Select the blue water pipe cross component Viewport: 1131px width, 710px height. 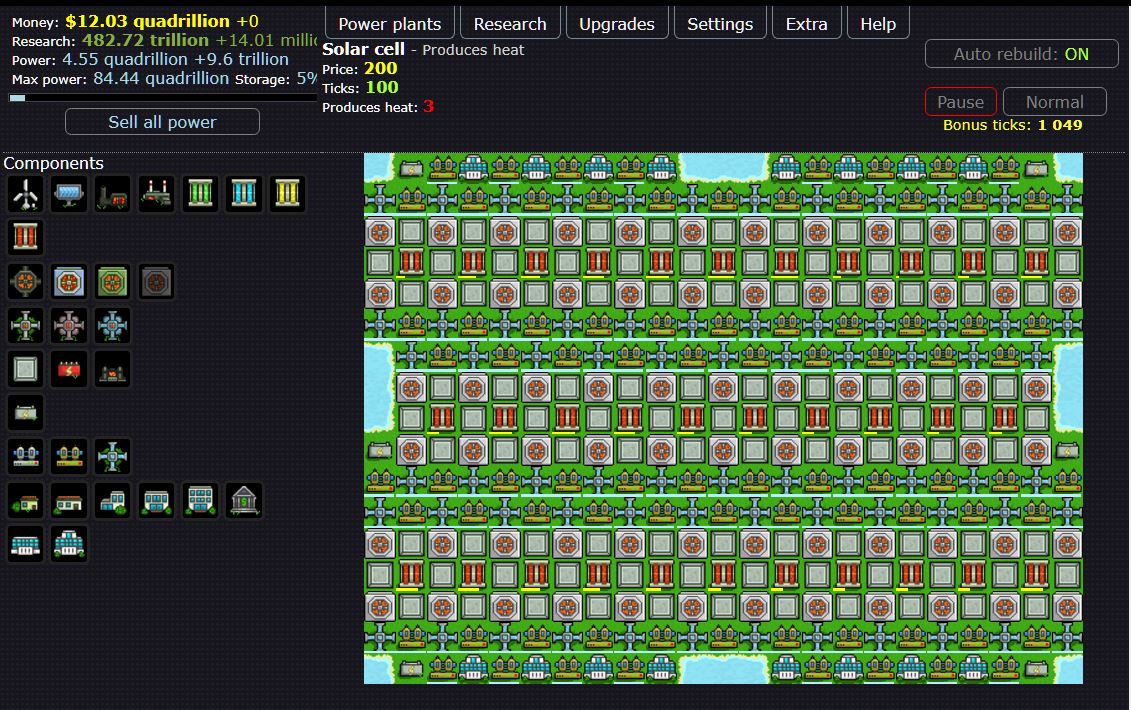click(113, 457)
